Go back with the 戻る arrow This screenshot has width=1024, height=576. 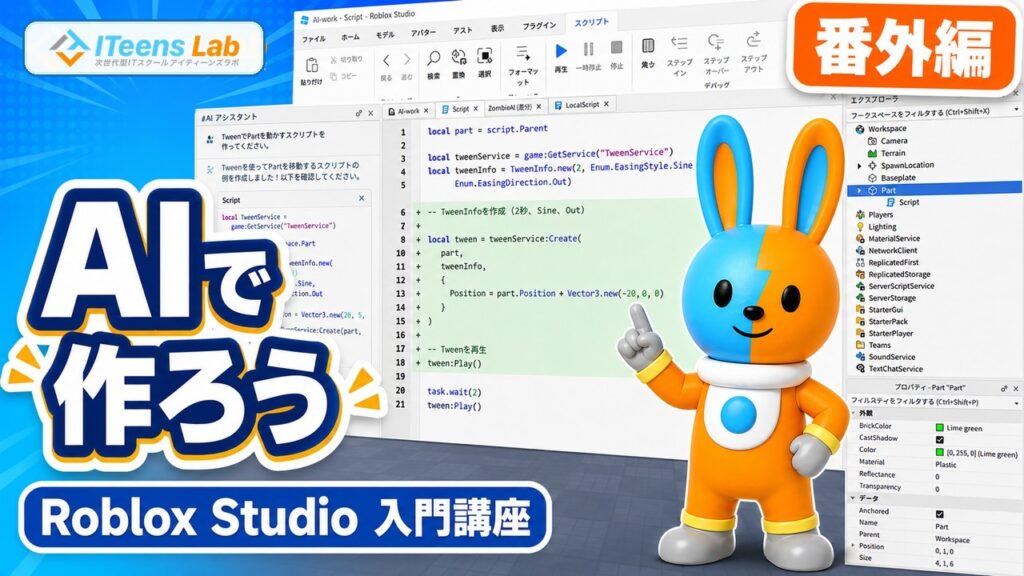coord(386,61)
